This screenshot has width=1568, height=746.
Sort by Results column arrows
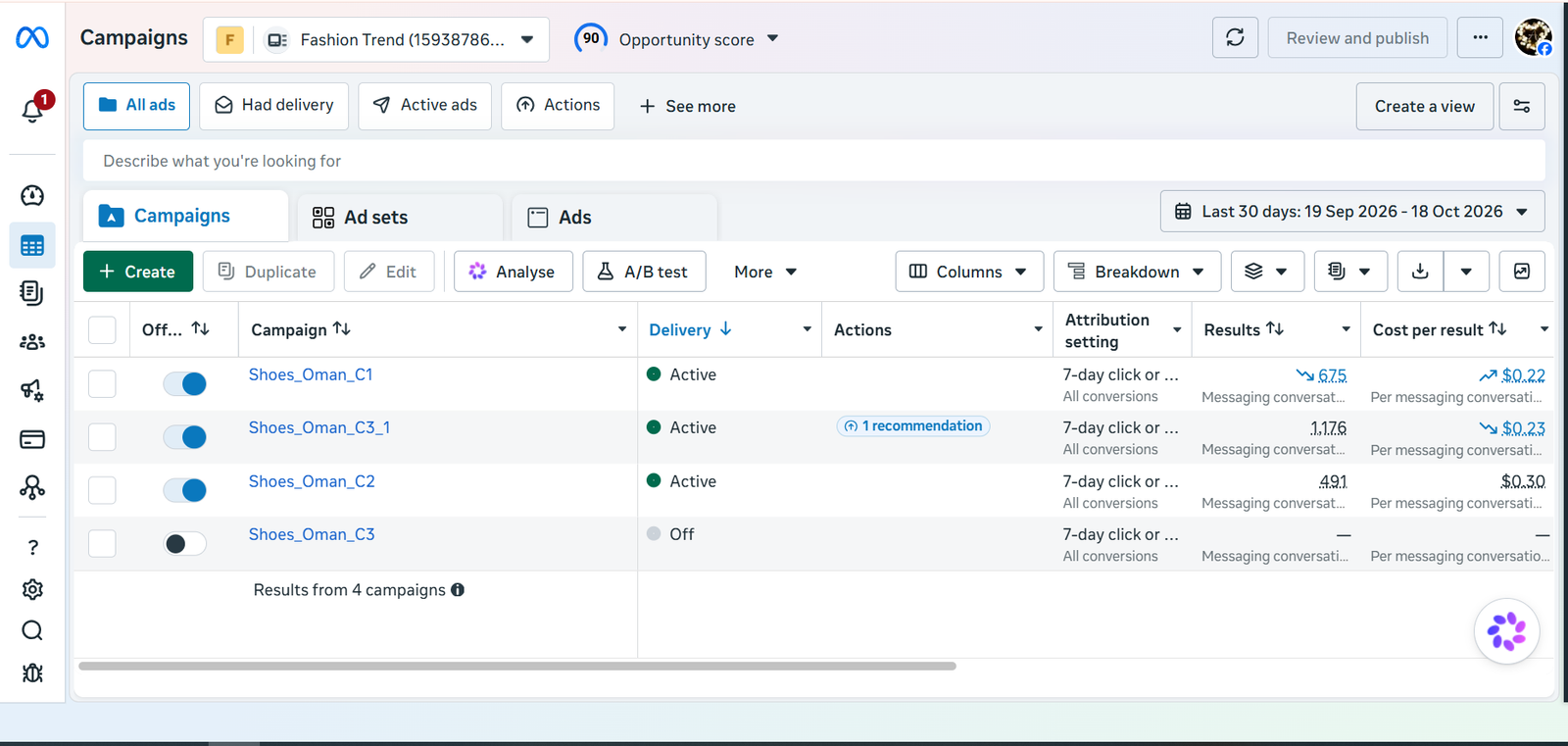pyautogui.click(x=1275, y=329)
